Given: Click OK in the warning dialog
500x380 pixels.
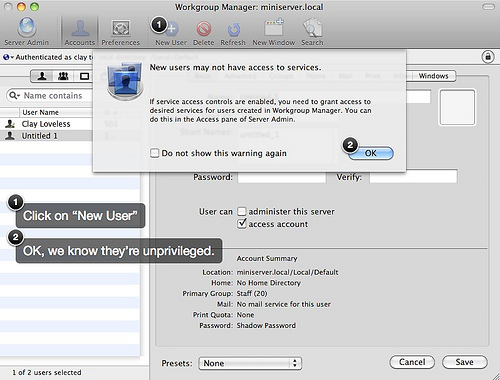Looking at the screenshot, I should click(371, 153).
